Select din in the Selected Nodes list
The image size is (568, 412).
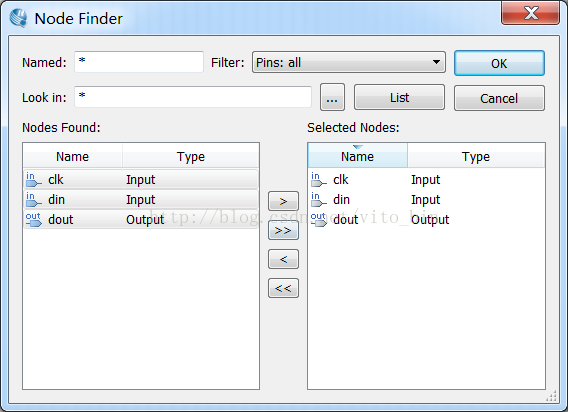coord(426,199)
